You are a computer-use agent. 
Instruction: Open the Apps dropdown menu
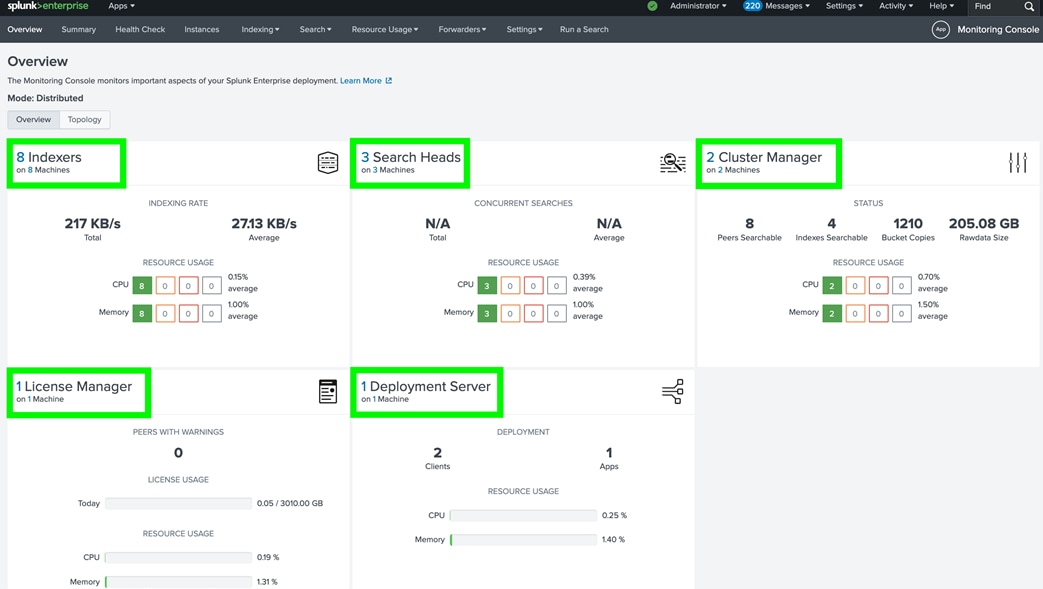[x=121, y=6]
